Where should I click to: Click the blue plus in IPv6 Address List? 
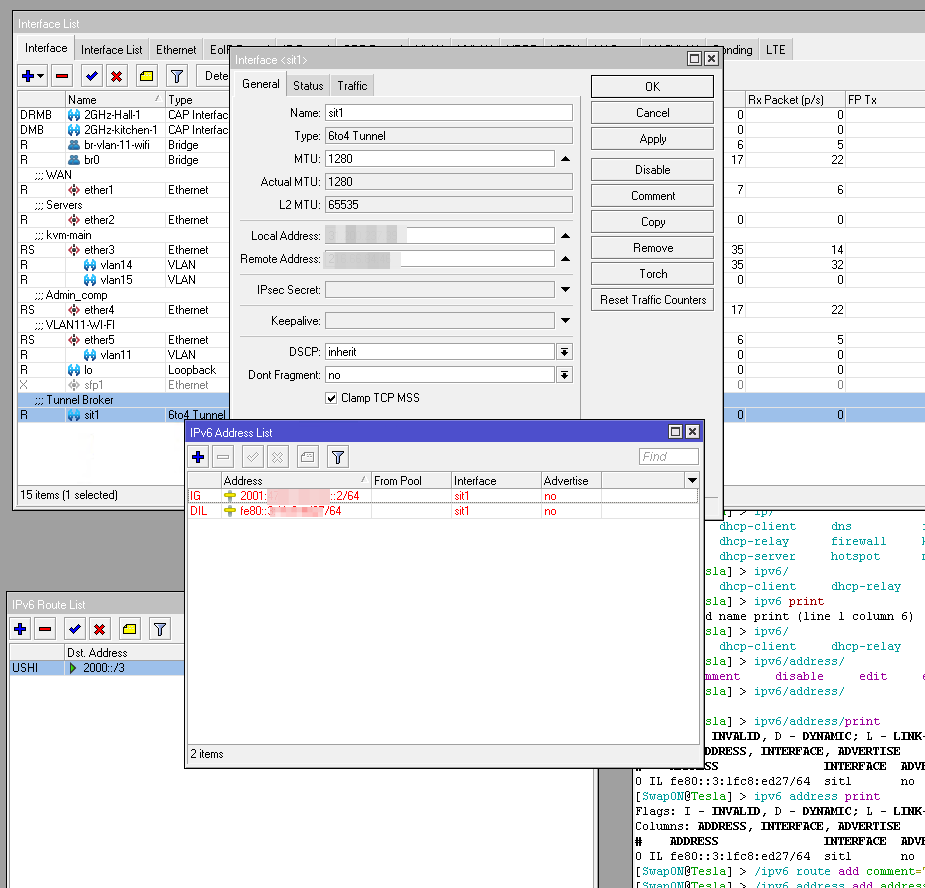(198, 457)
